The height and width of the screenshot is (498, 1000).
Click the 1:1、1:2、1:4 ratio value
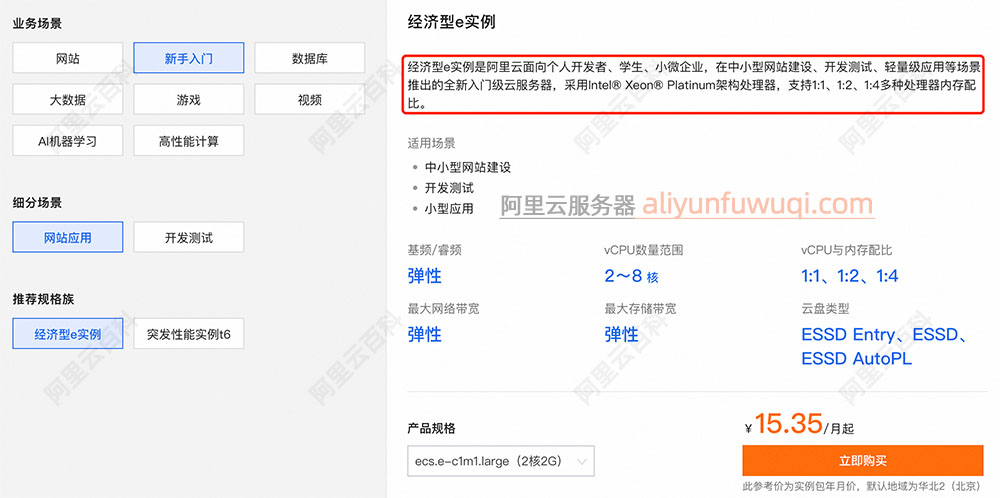pos(849,276)
